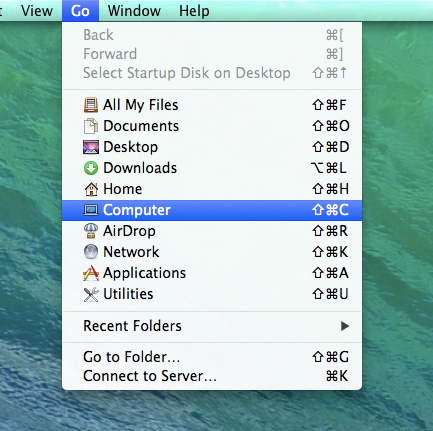Open AirDrop from the Go menu
Viewport: 433px width, 431px height.
point(212,231)
